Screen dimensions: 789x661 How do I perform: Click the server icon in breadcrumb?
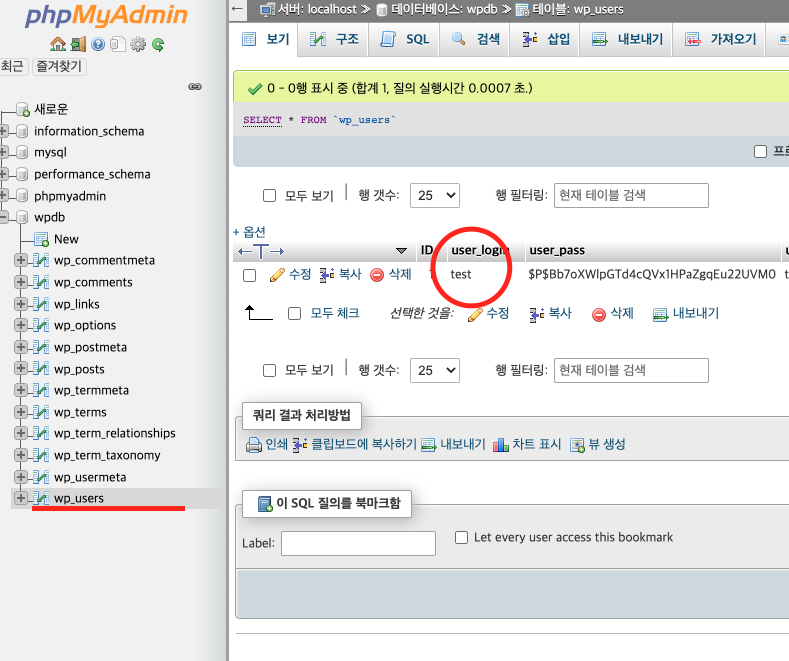point(268,9)
